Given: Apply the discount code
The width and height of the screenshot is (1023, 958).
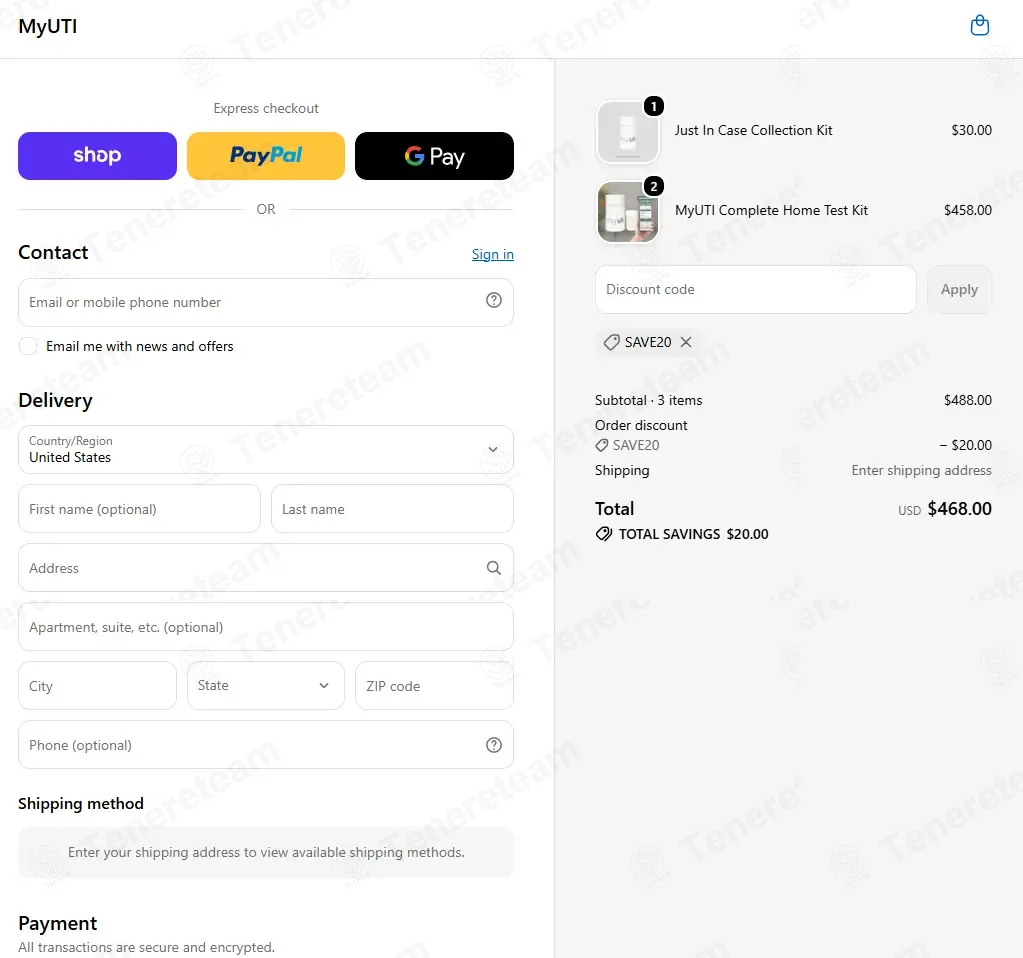Looking at the screenshot, I should pos(959,289).
